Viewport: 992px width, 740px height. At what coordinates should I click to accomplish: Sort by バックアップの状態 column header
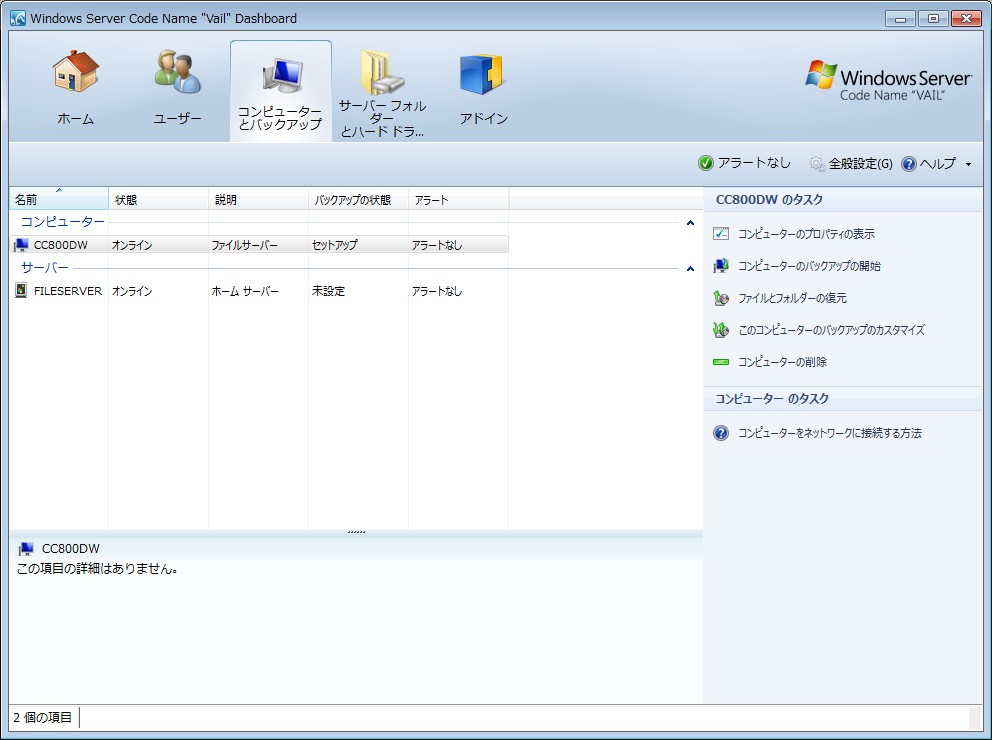click(358, 199)
